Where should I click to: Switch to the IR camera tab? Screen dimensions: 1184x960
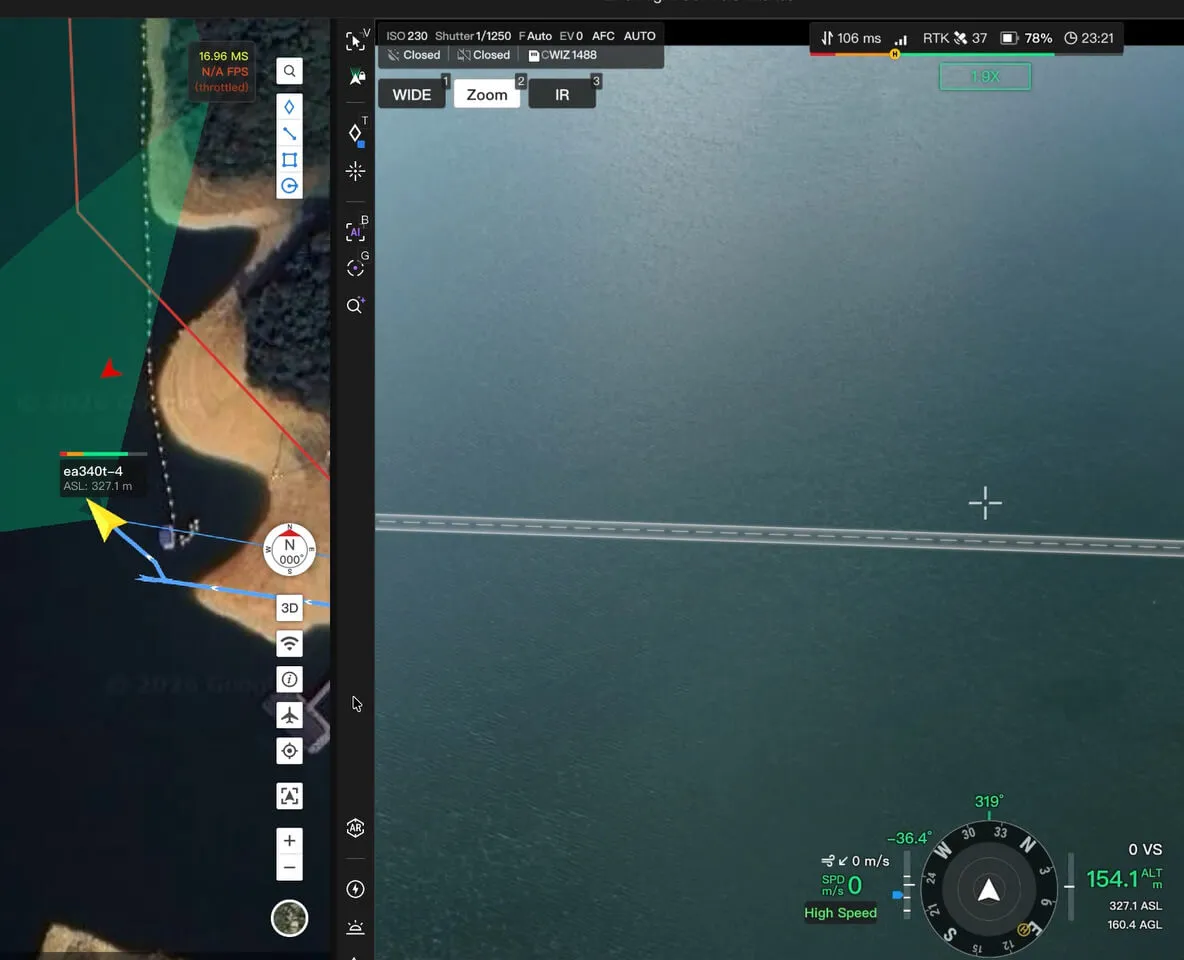click(562, 94)
